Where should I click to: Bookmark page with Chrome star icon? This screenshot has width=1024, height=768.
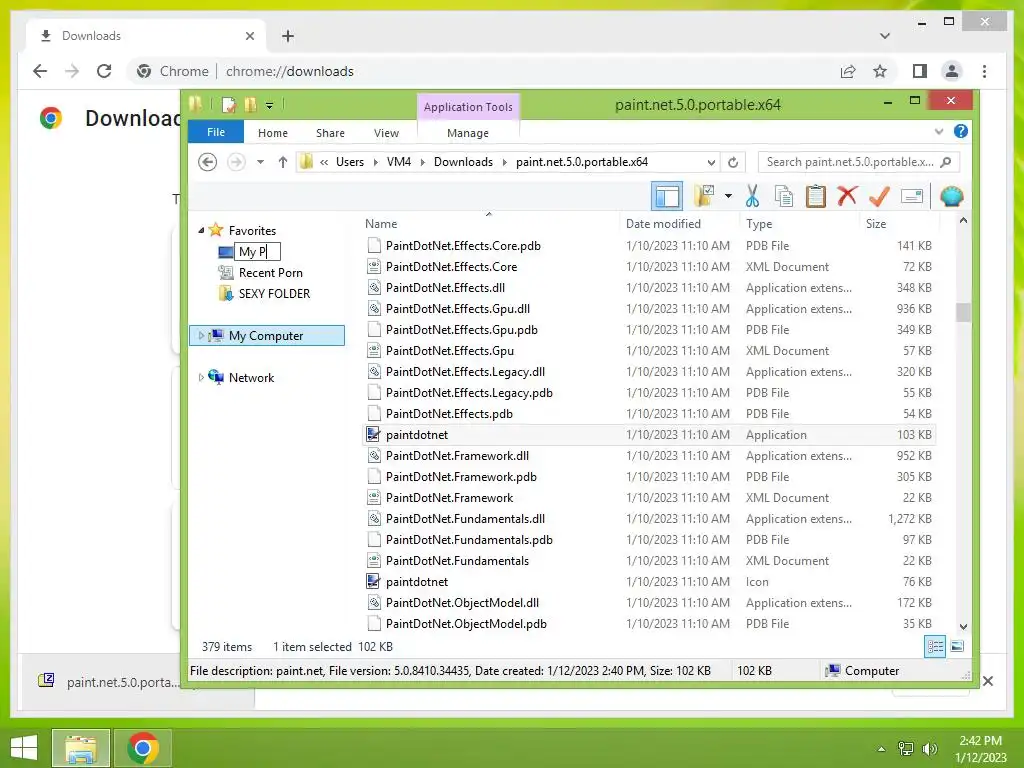coord(880,71)
